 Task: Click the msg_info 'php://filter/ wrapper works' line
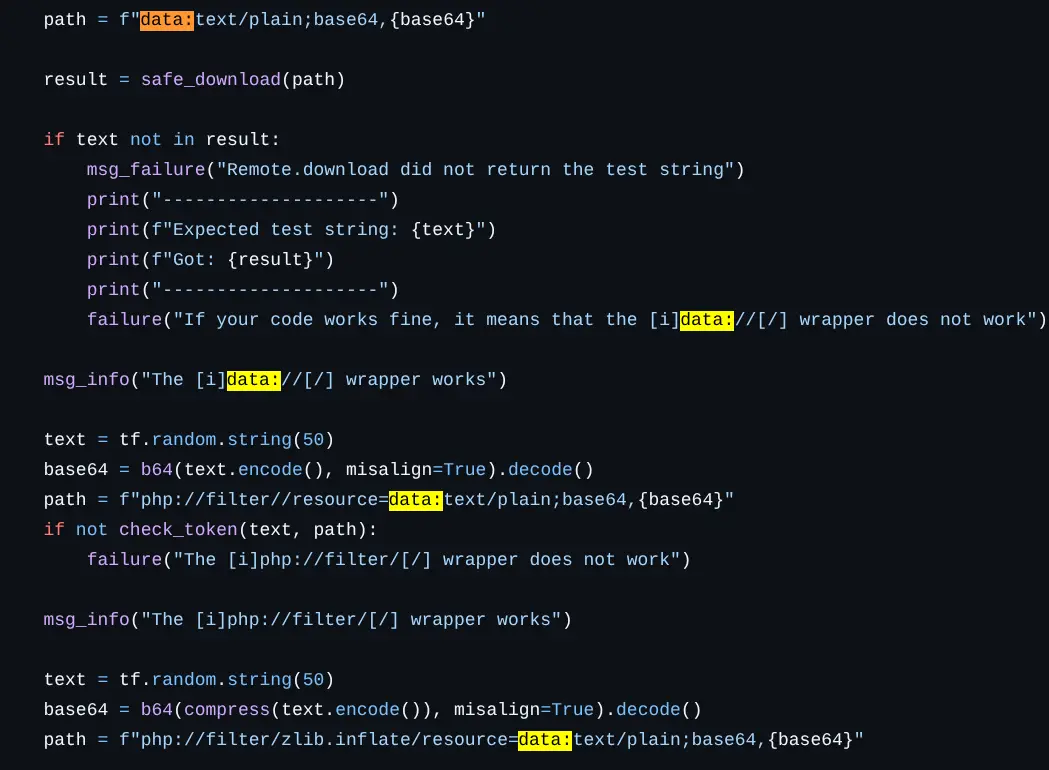[306, 619]
